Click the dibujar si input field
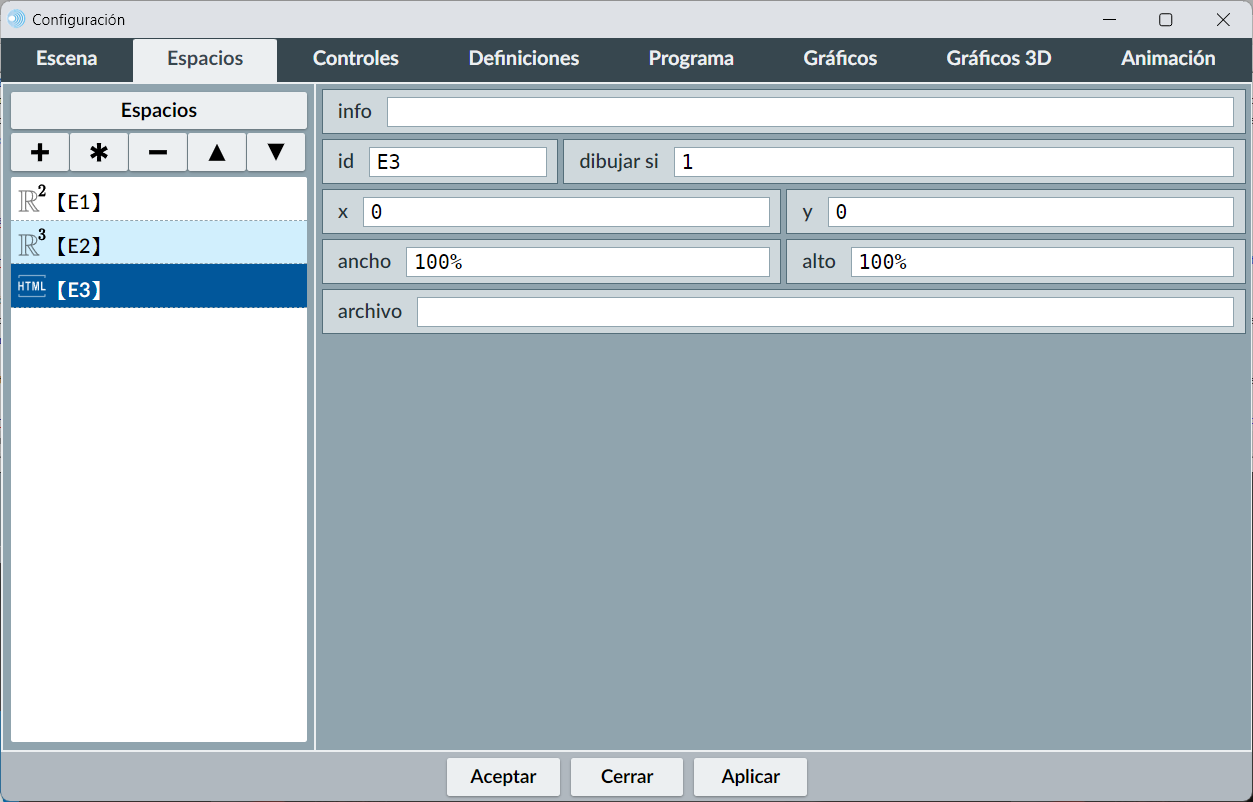Screen dimensions: 1253x802 pos(953,162)
